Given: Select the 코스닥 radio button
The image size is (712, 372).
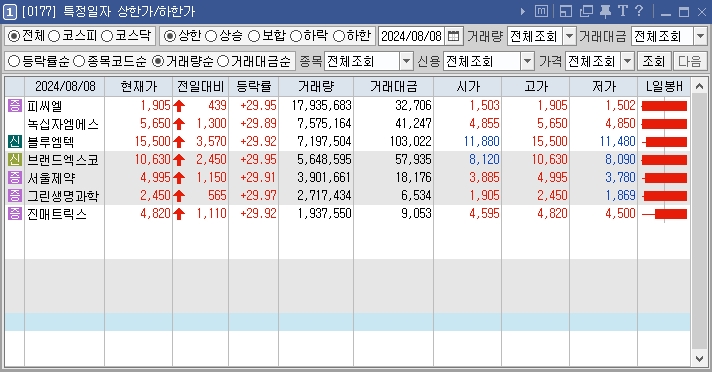Looking at the screenshot, I should point(107,36).
